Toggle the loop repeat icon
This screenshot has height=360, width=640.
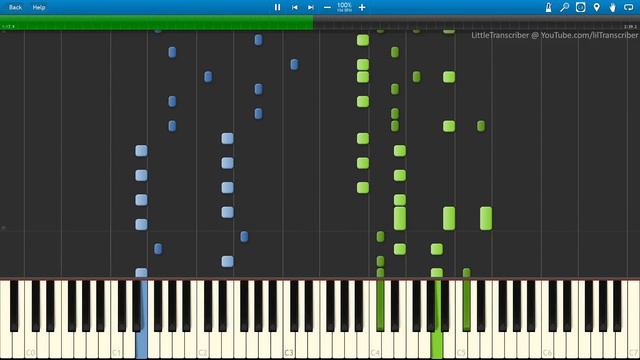[x=629, y=7]
